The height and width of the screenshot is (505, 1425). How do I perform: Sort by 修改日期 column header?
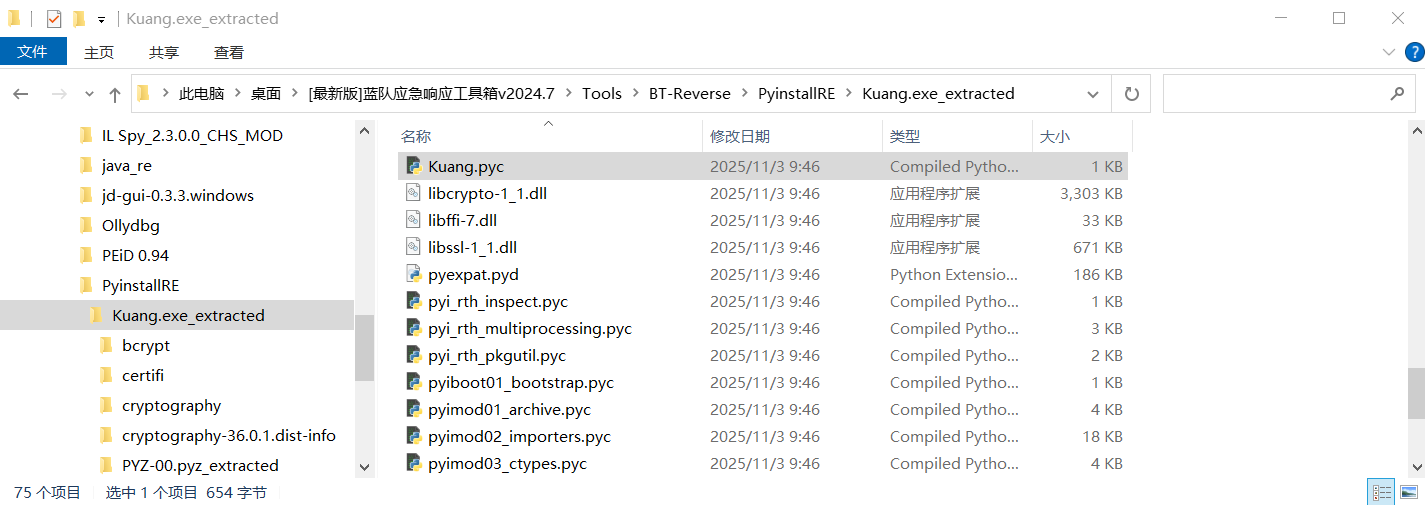coord(740,136)
